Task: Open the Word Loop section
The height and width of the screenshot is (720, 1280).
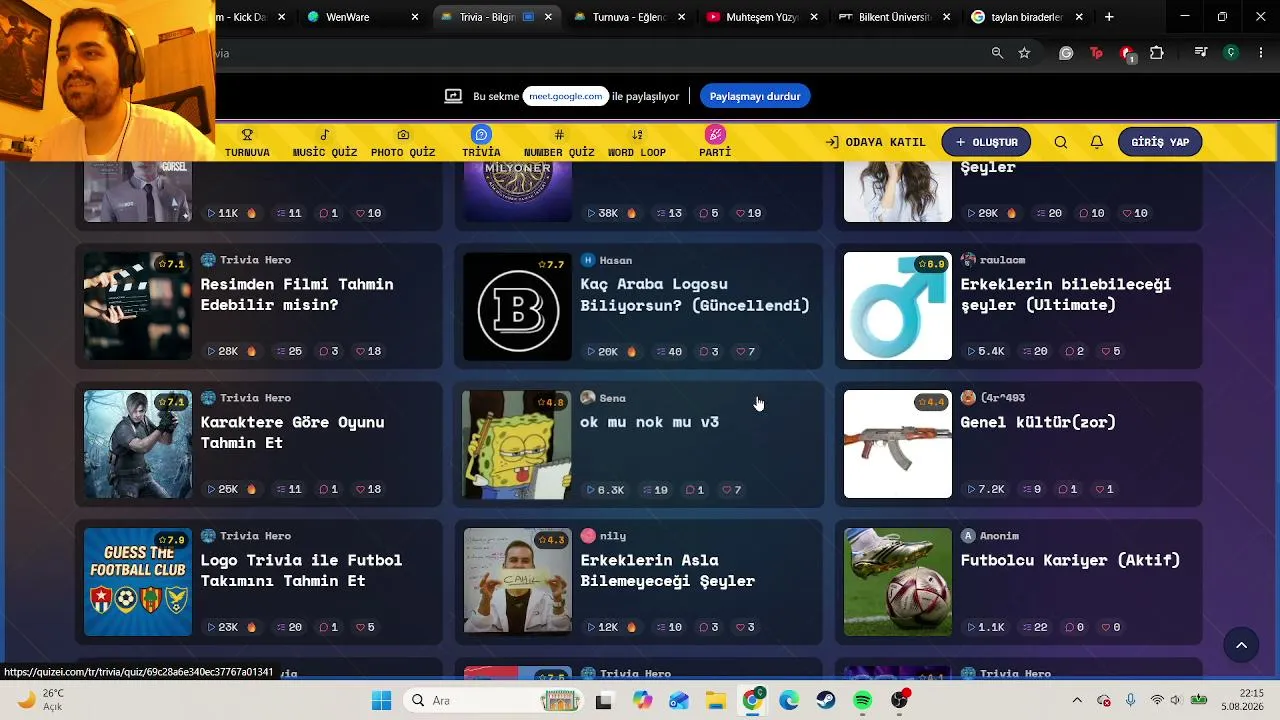Action: (637, 142)
